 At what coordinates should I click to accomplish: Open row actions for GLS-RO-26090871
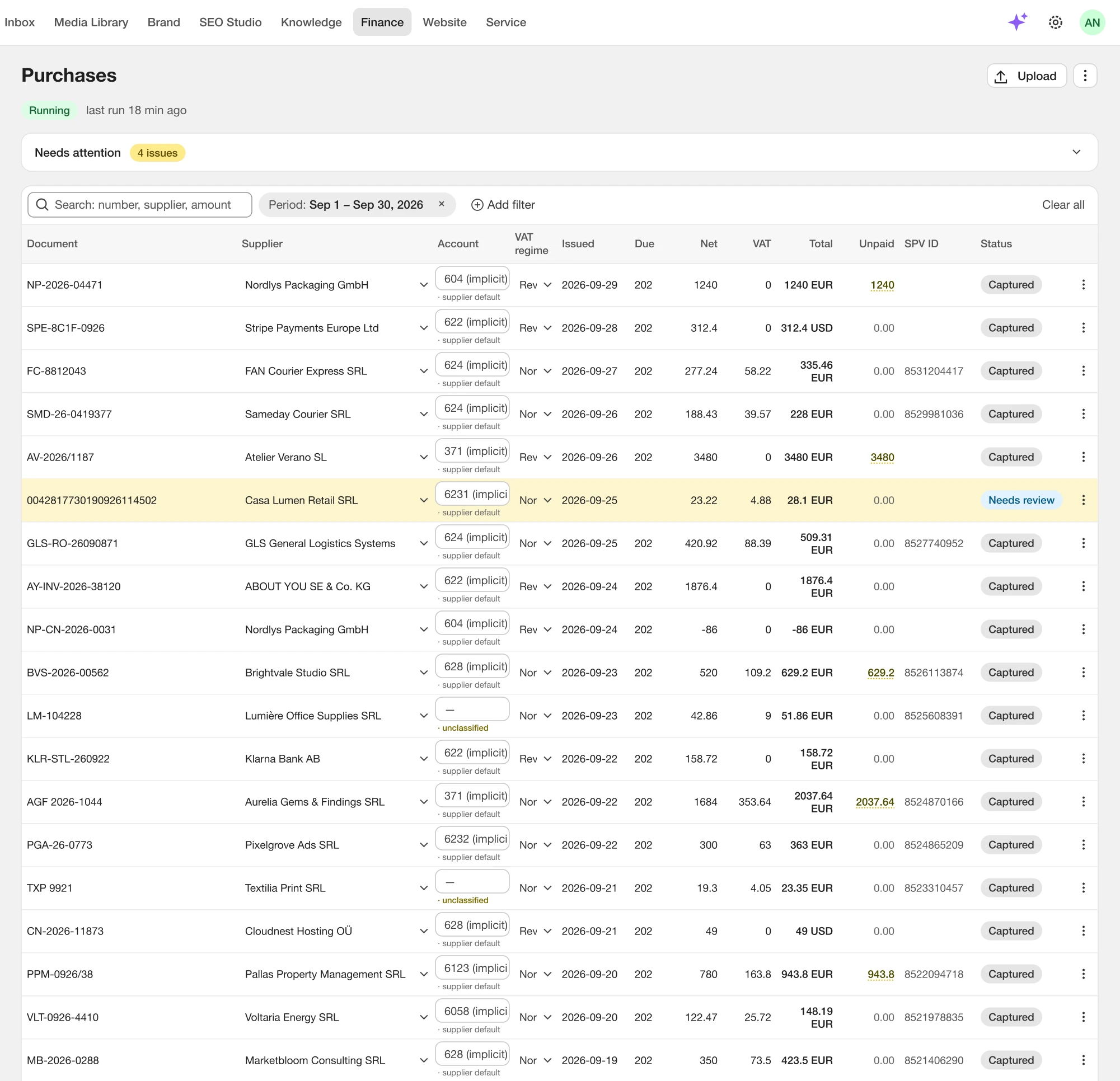point(1083,543)
